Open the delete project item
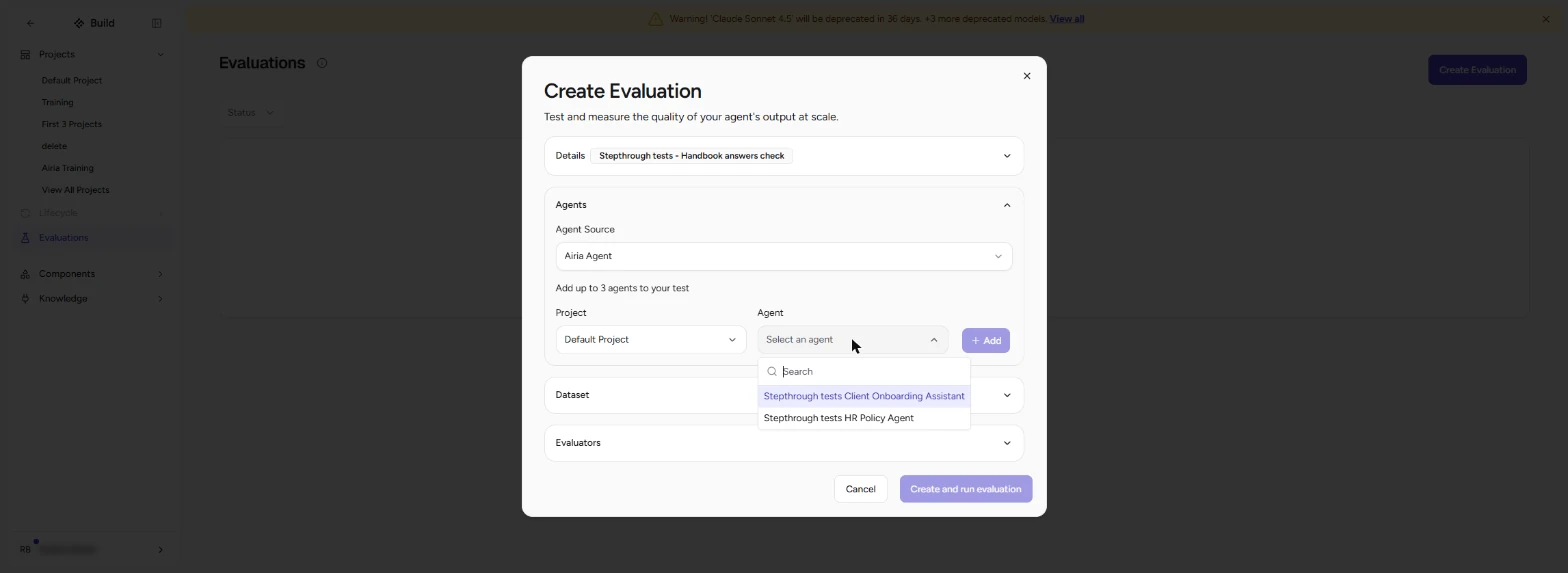Viewport: 1568px width, 573px height. pos(54,146)
